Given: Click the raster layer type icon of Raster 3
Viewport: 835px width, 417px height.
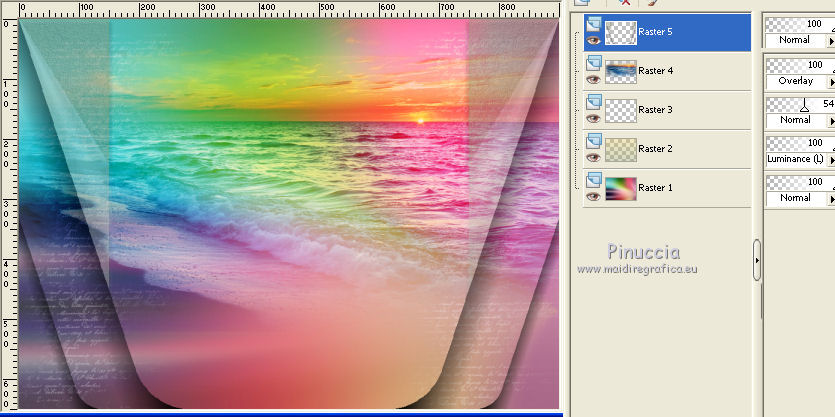Looking at the screenshot, I should [x=594, y=101].
